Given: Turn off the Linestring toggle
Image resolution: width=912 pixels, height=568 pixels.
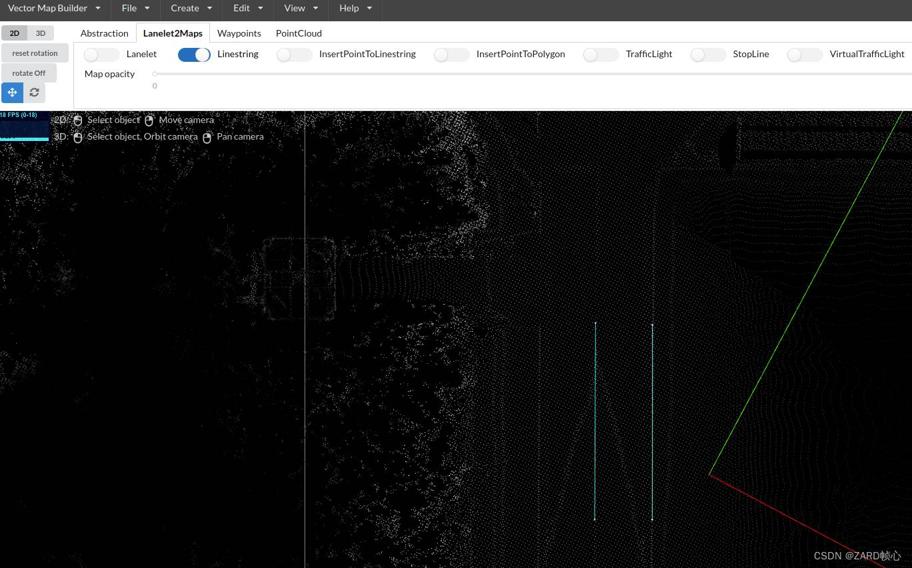Looking at the screenshot, I should pyautogui.click(x=194, y=54).
